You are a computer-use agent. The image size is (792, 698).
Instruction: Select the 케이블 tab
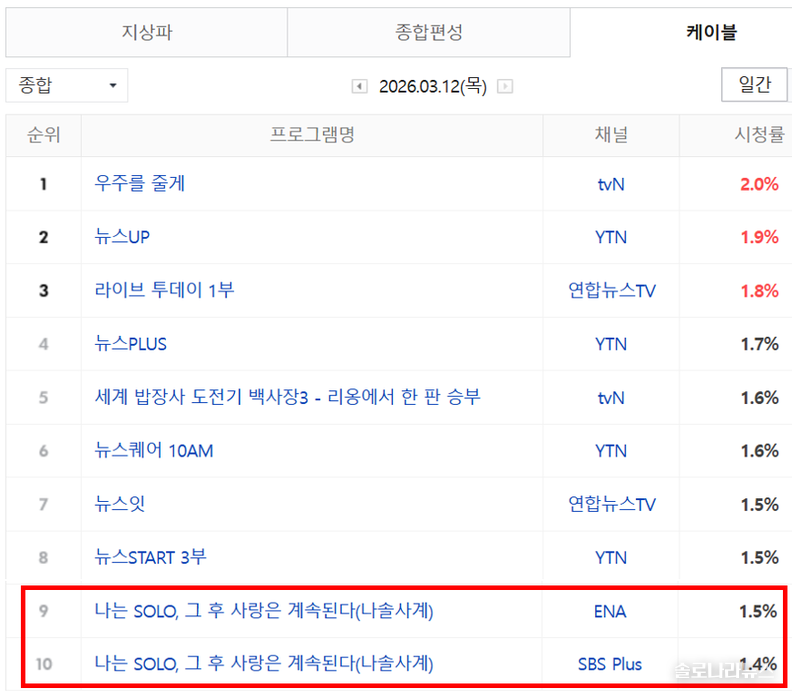(x=710, y=33)
